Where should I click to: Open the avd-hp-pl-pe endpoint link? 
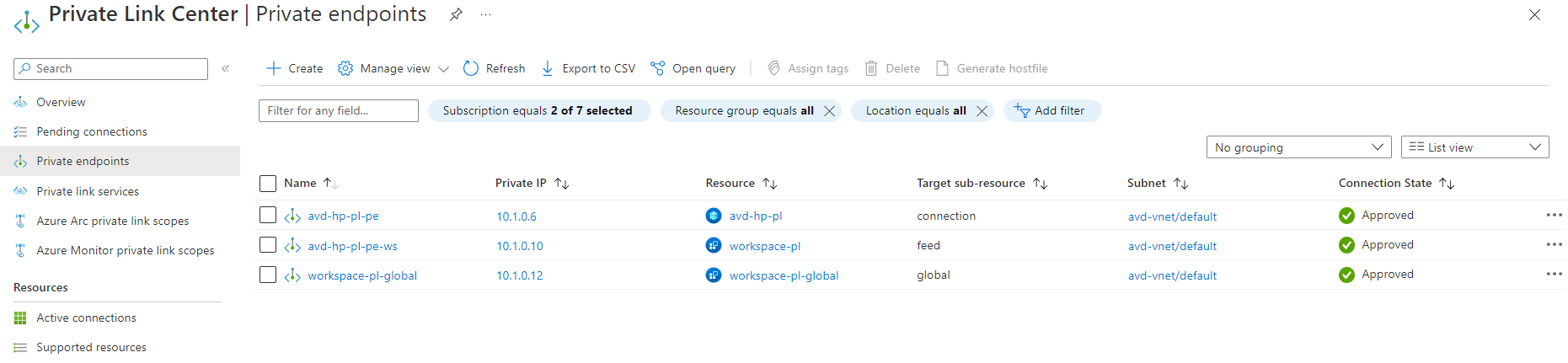click(x=343, y=216)
